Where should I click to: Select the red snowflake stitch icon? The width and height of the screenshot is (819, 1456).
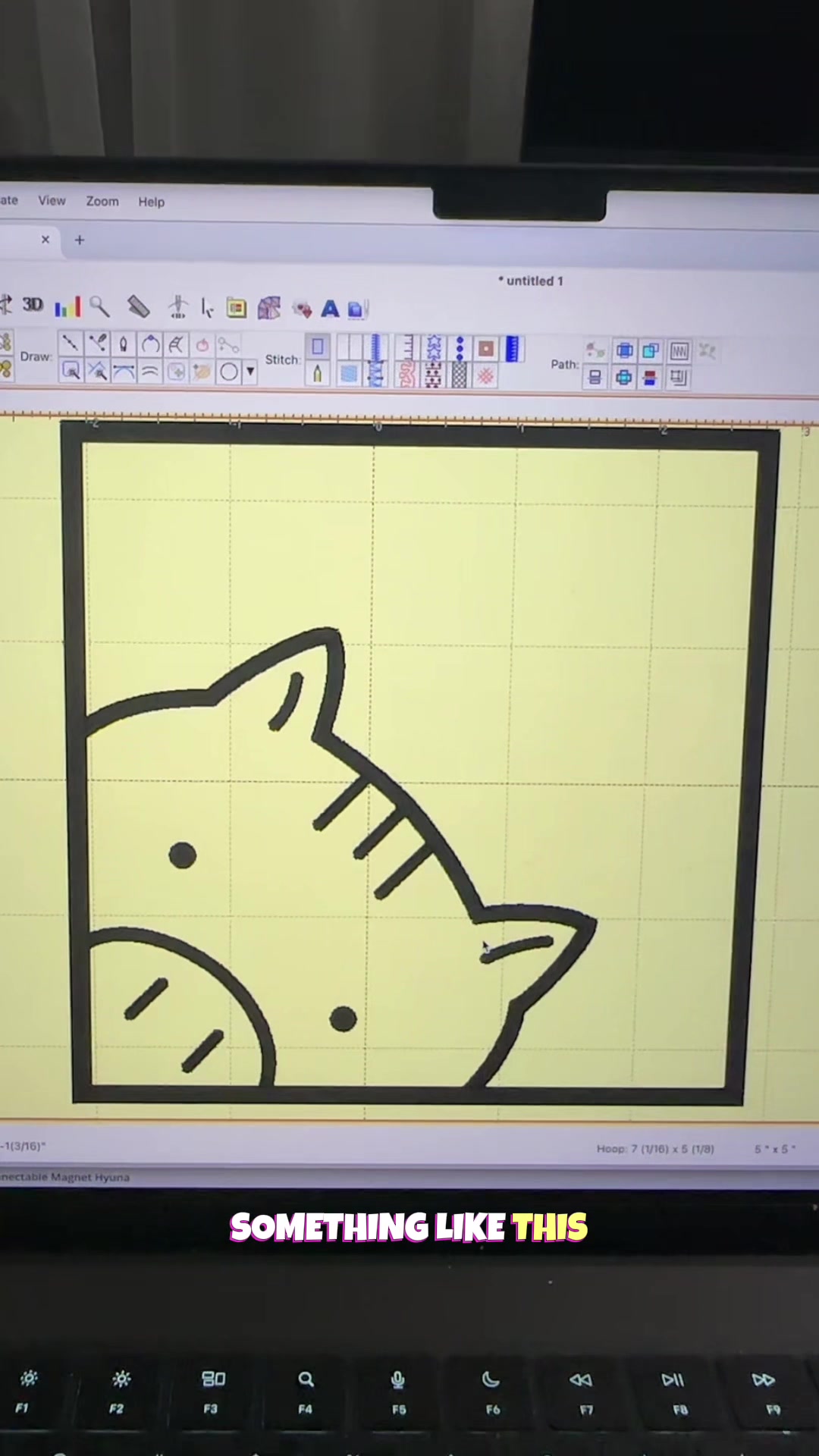point(486,376)
